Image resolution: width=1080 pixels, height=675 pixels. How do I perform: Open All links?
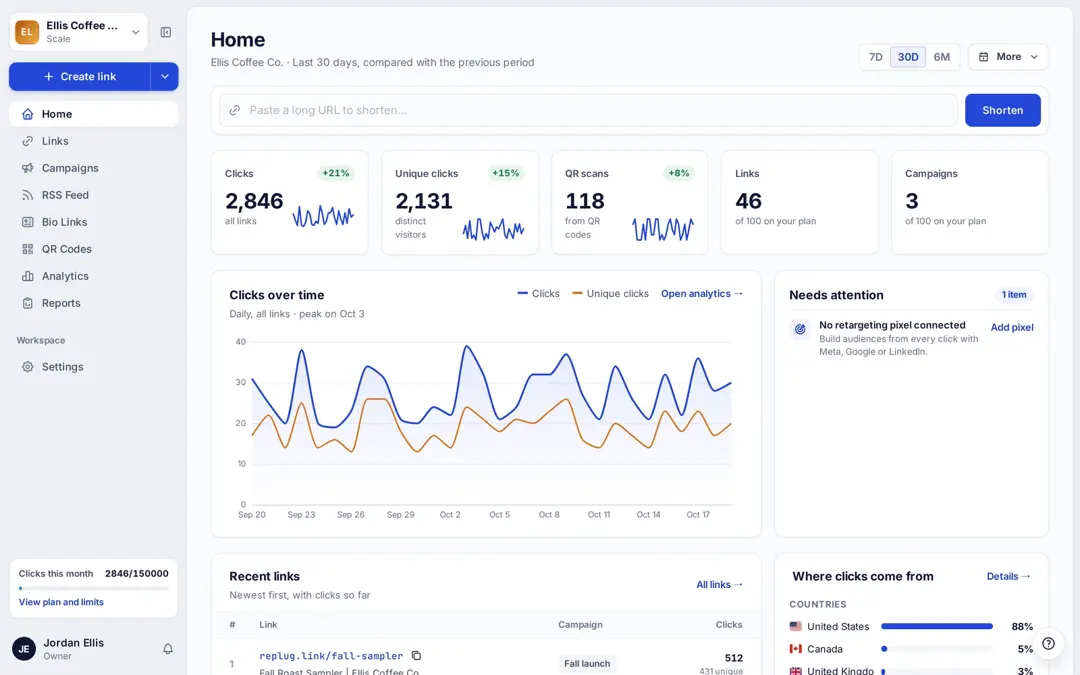[719, 584]
